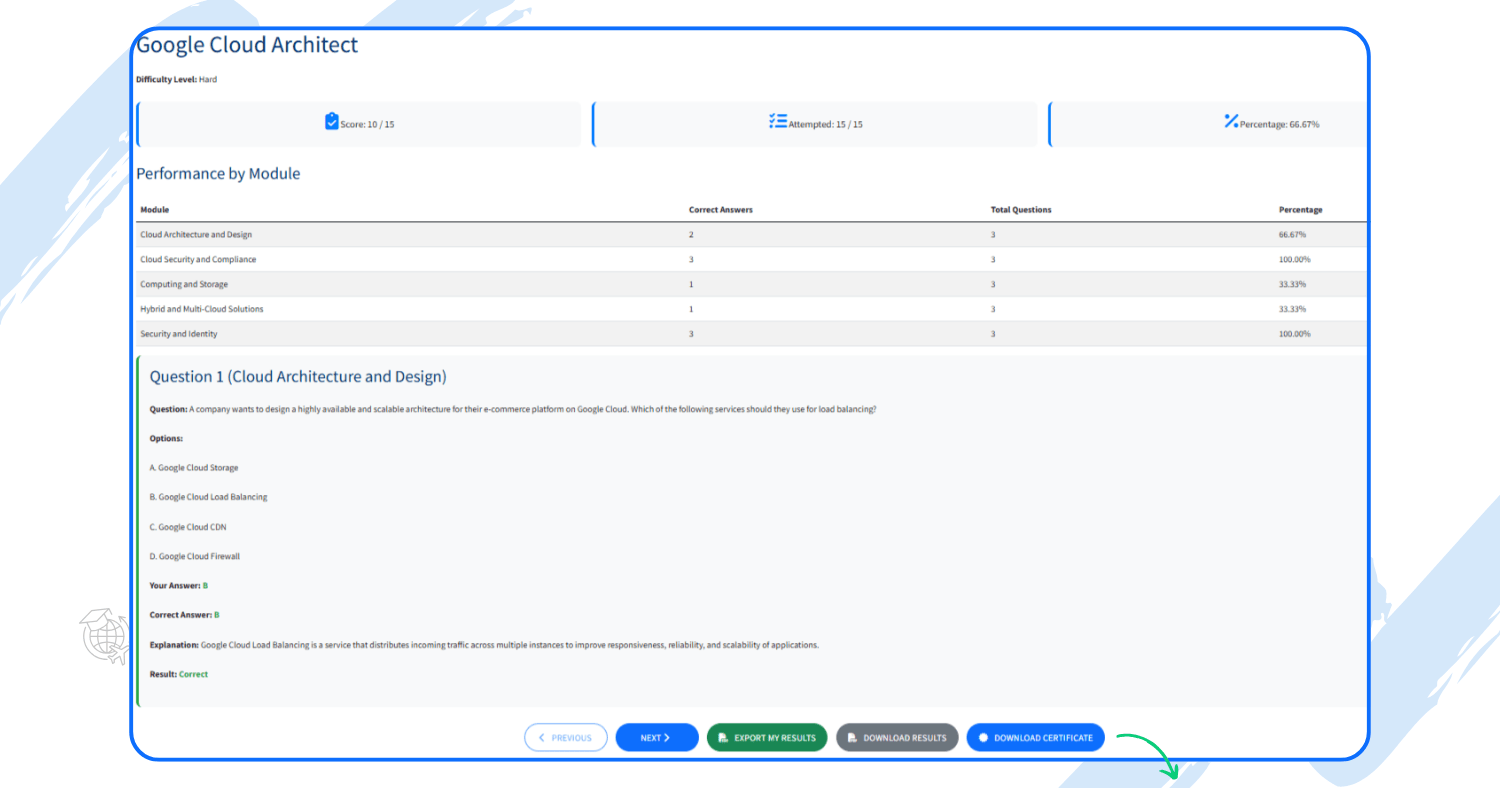Go to the next question
Viewport: 1500px width, 788px height.
point(656,738)
